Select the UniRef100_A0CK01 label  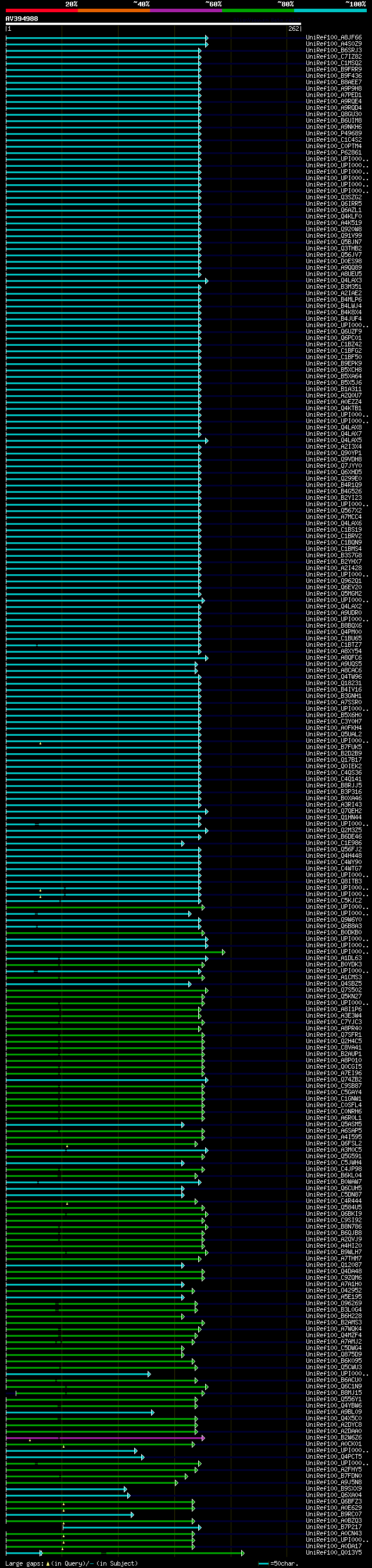pos(334,1444)
